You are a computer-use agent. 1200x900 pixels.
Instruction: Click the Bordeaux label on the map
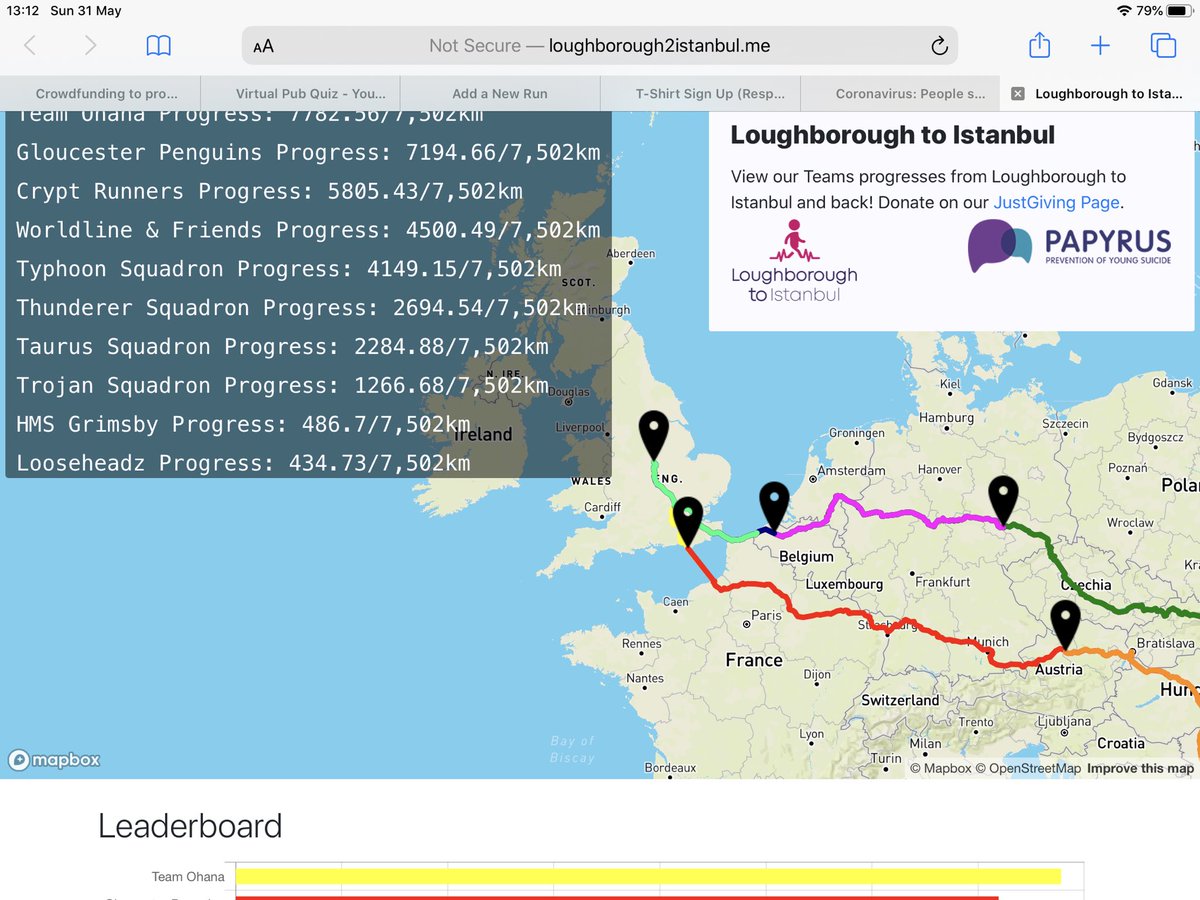click(x=670, y=768)
